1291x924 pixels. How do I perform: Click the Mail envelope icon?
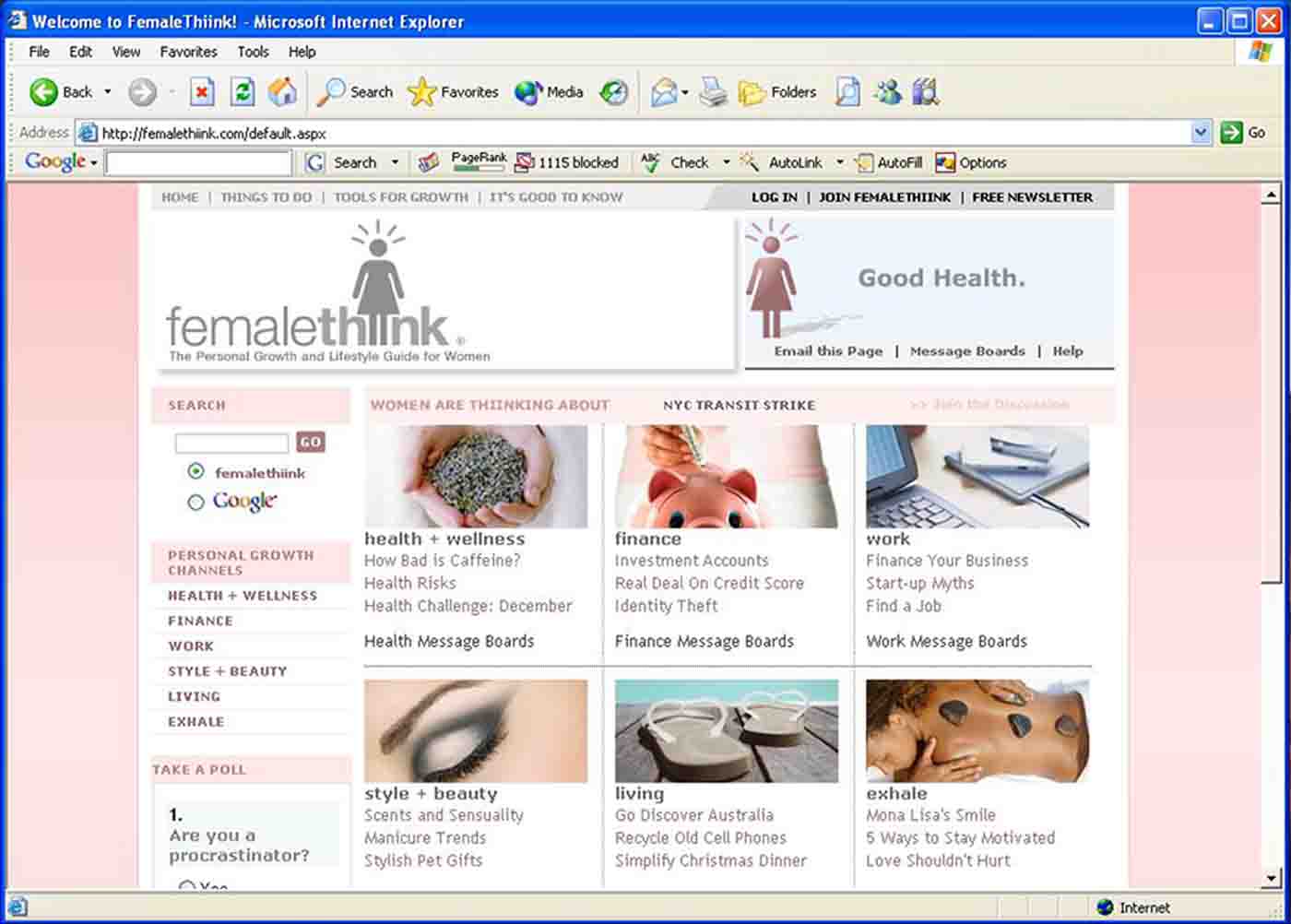tap(663, 91)
